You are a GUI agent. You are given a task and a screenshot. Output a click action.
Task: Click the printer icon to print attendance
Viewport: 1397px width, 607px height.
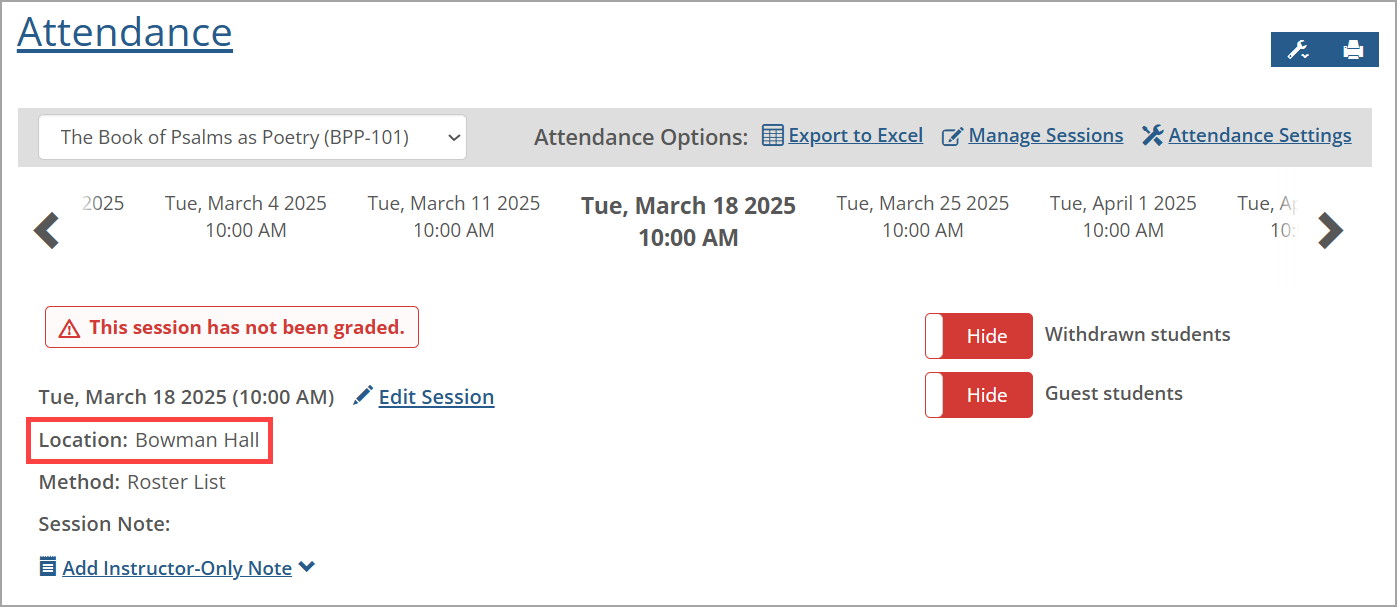coord(1353,50)
